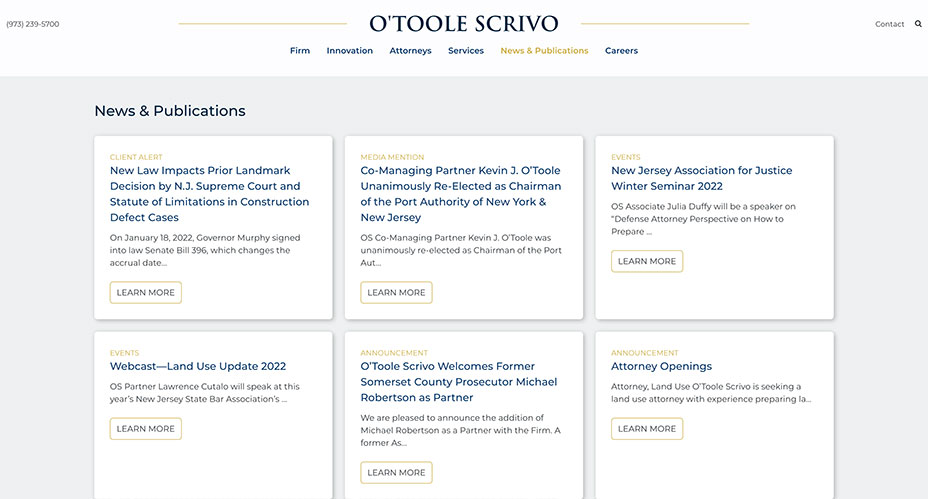Click Learn More under construction defect alert
The width and height of the screenshot is (928, 499).
click(146, 292)
